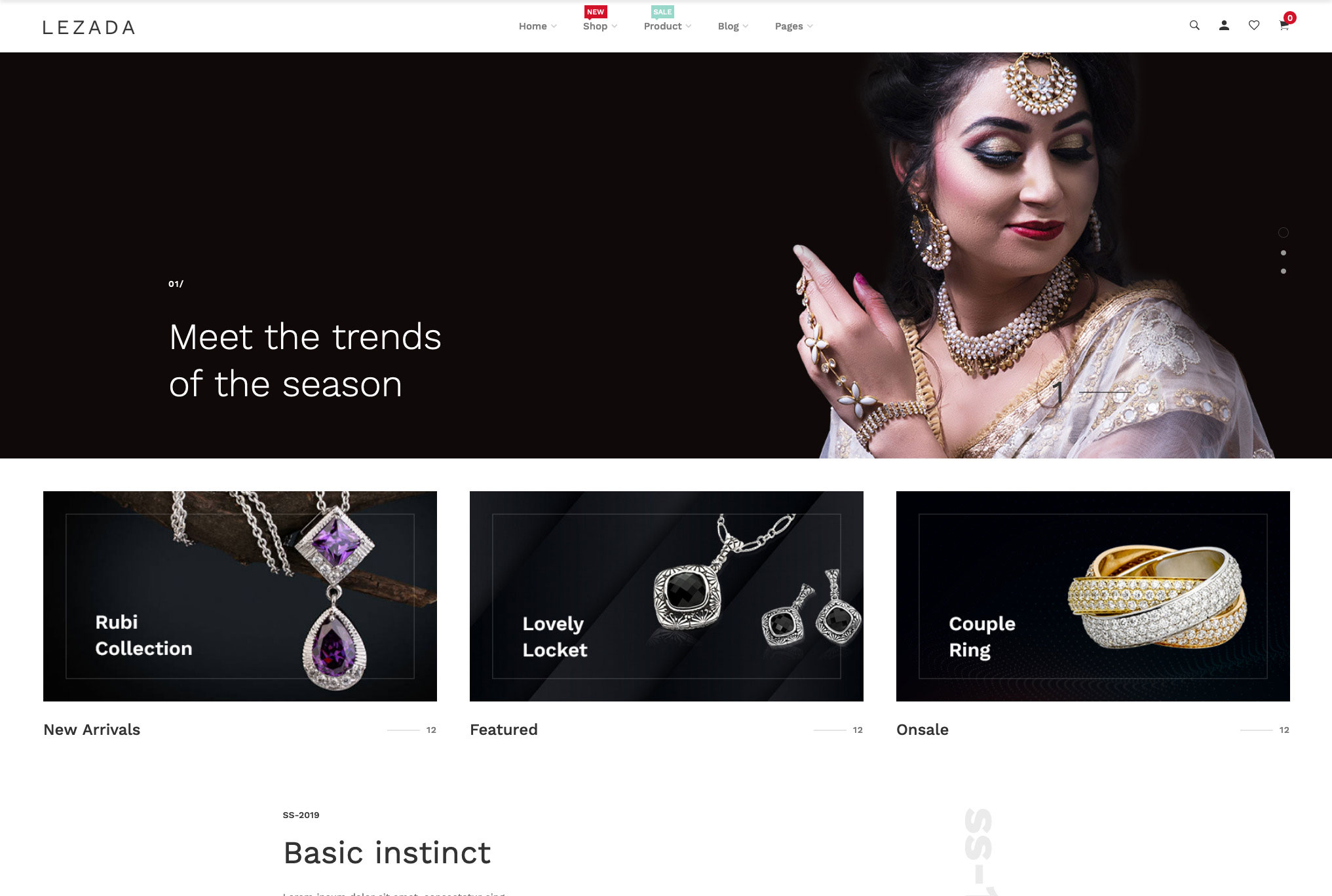The width and height of the screenshot is (1332, 896).
Task: Select the first hero slider dot
Action: click(x=1284, y=233)
